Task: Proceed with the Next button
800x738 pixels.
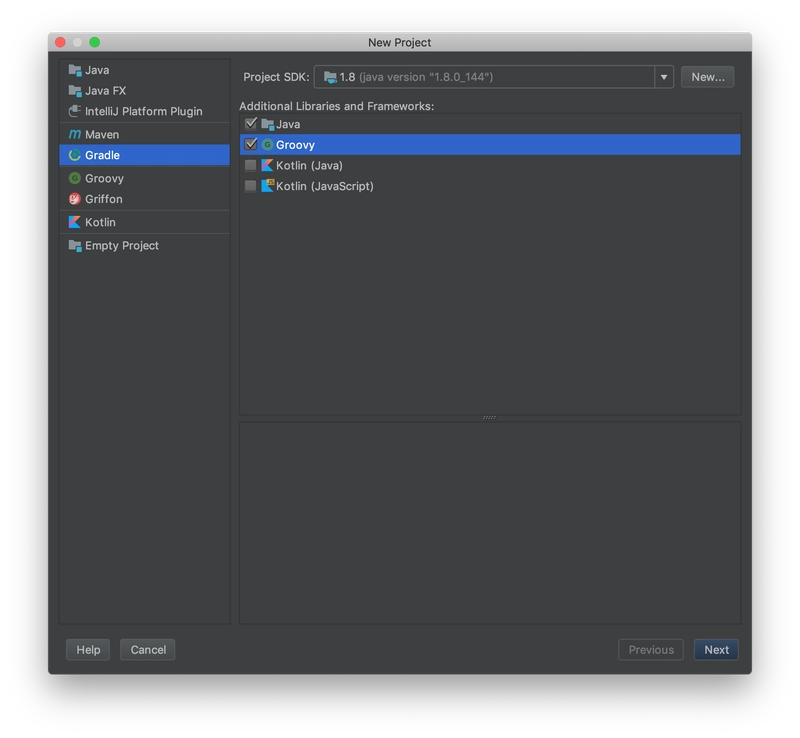Action: click(716, 650)
